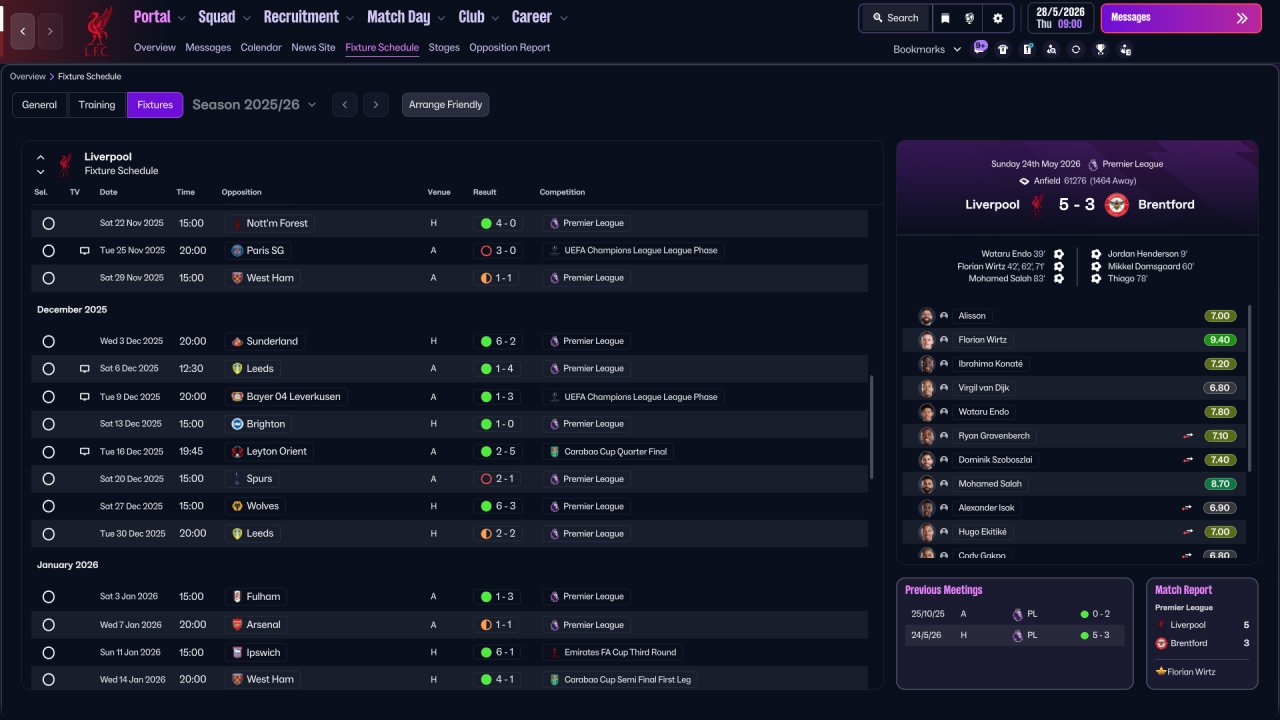The image size is (1280, 720).
Task: Toggle the Liverpool Fixture Schedule team switcher arrows
Action: pyautogui.click(x=41, y=164)
